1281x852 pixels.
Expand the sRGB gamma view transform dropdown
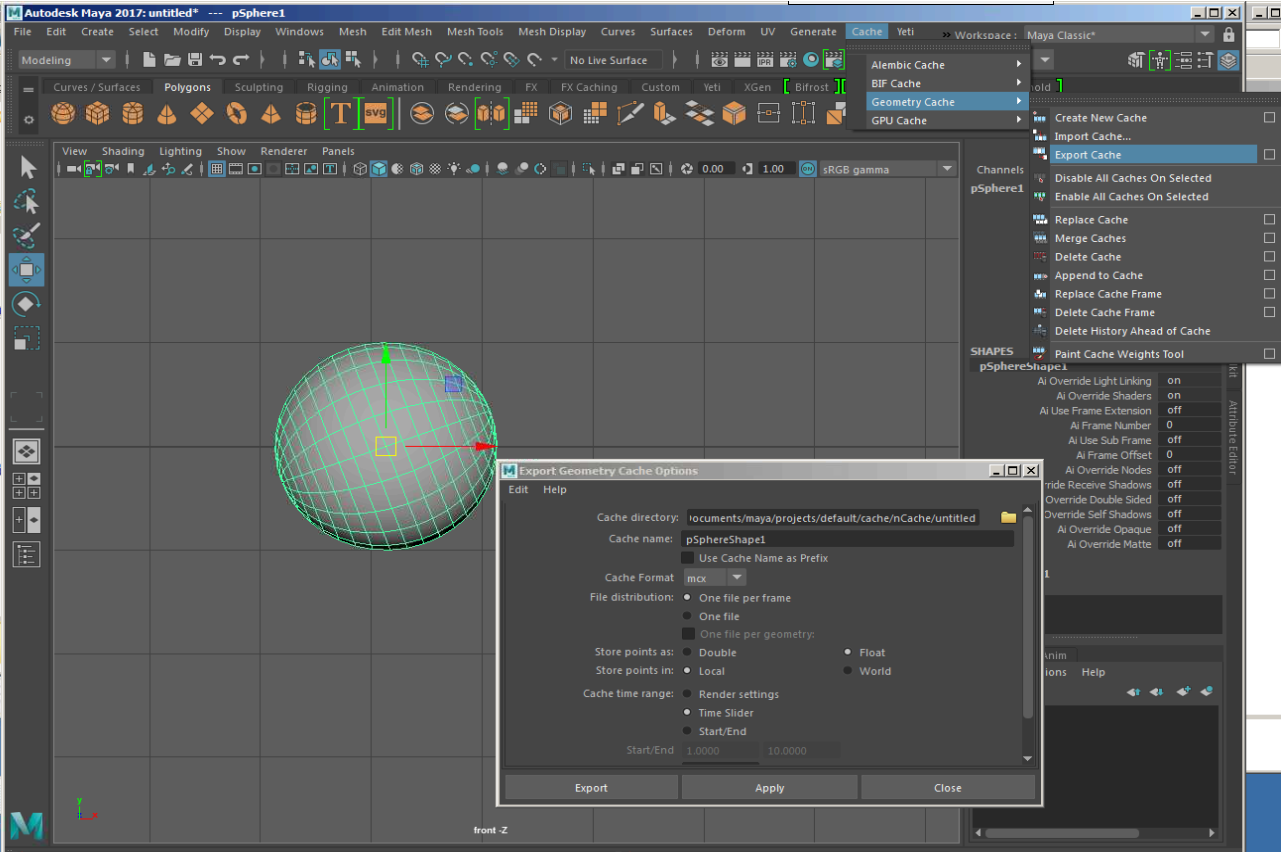946,169
